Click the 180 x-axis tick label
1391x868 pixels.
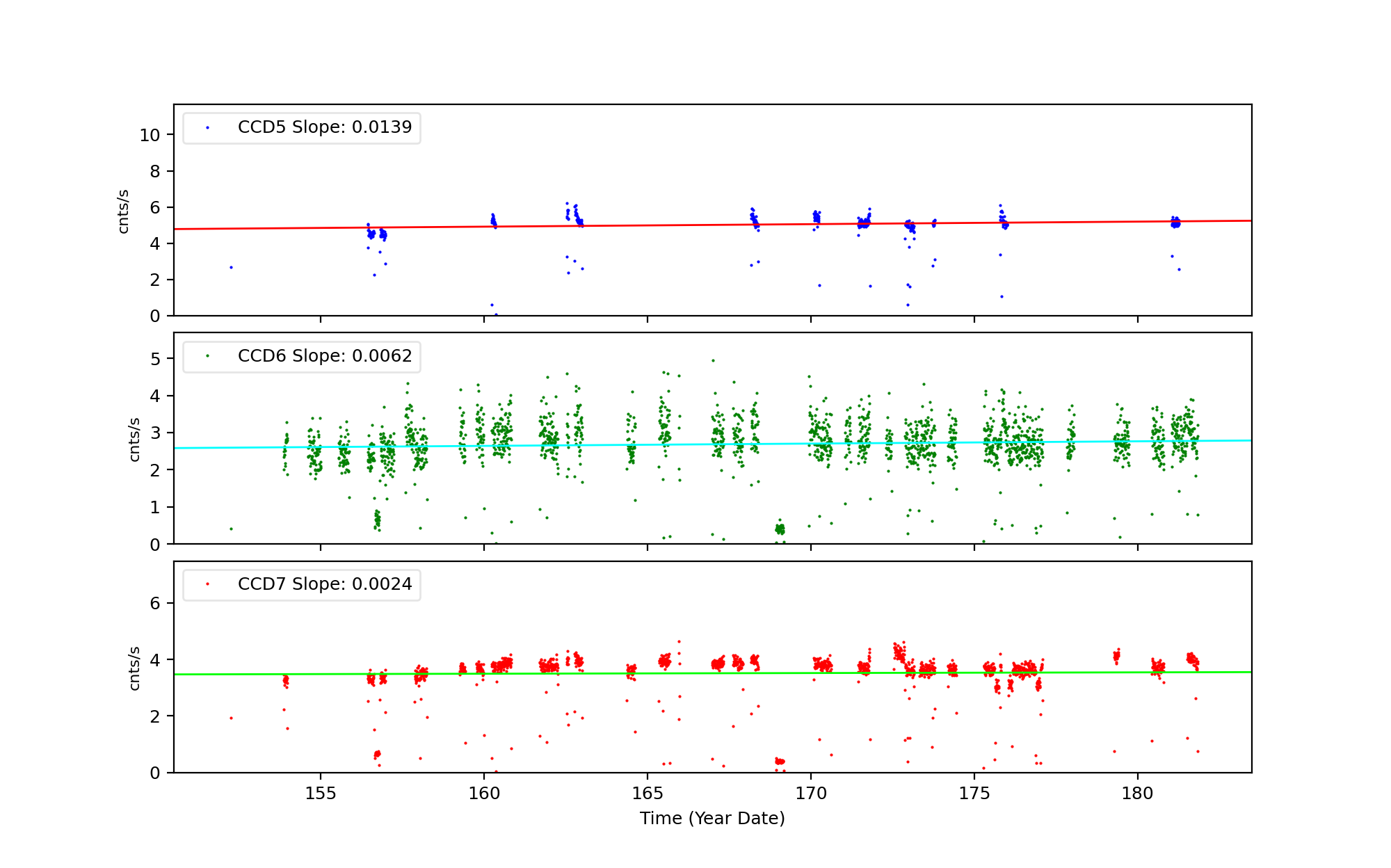pos(1137,794)
